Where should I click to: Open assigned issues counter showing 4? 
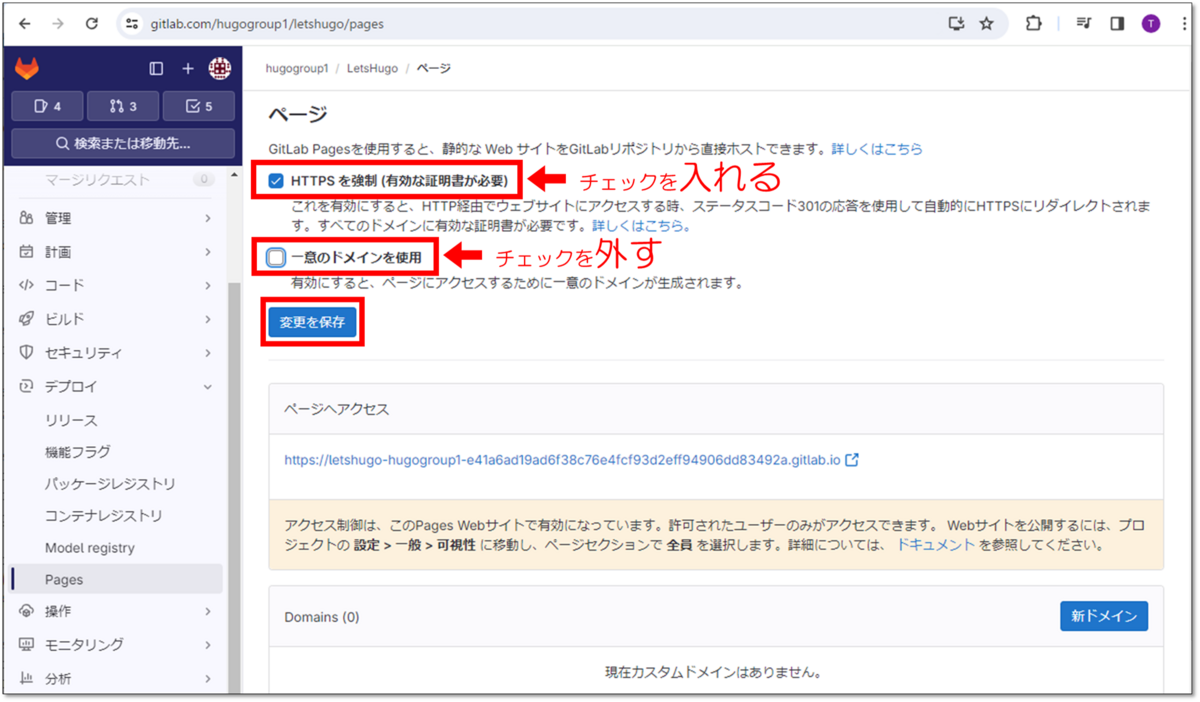(x=47, y=106)
